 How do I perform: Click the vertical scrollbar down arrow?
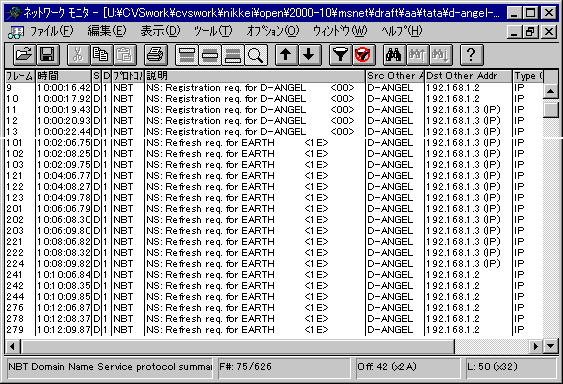pos(550,346)
